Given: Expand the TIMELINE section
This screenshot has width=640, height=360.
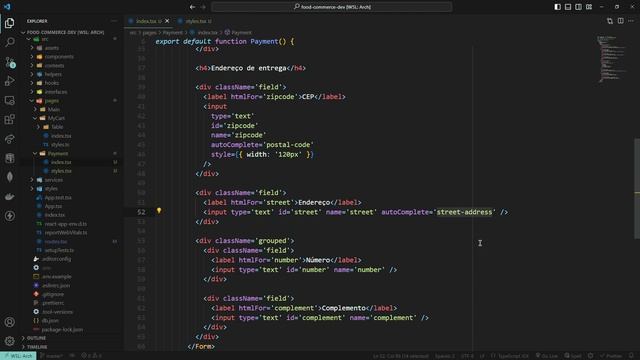Looking at the screenshot, I should tap(37, 347).
